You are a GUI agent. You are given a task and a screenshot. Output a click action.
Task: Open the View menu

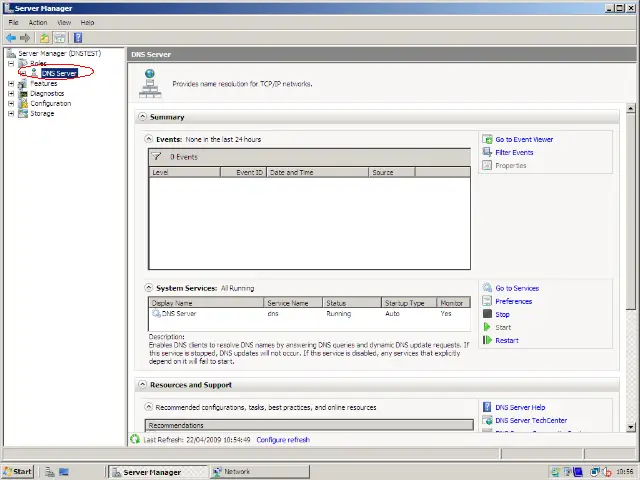tap(64, 22)
